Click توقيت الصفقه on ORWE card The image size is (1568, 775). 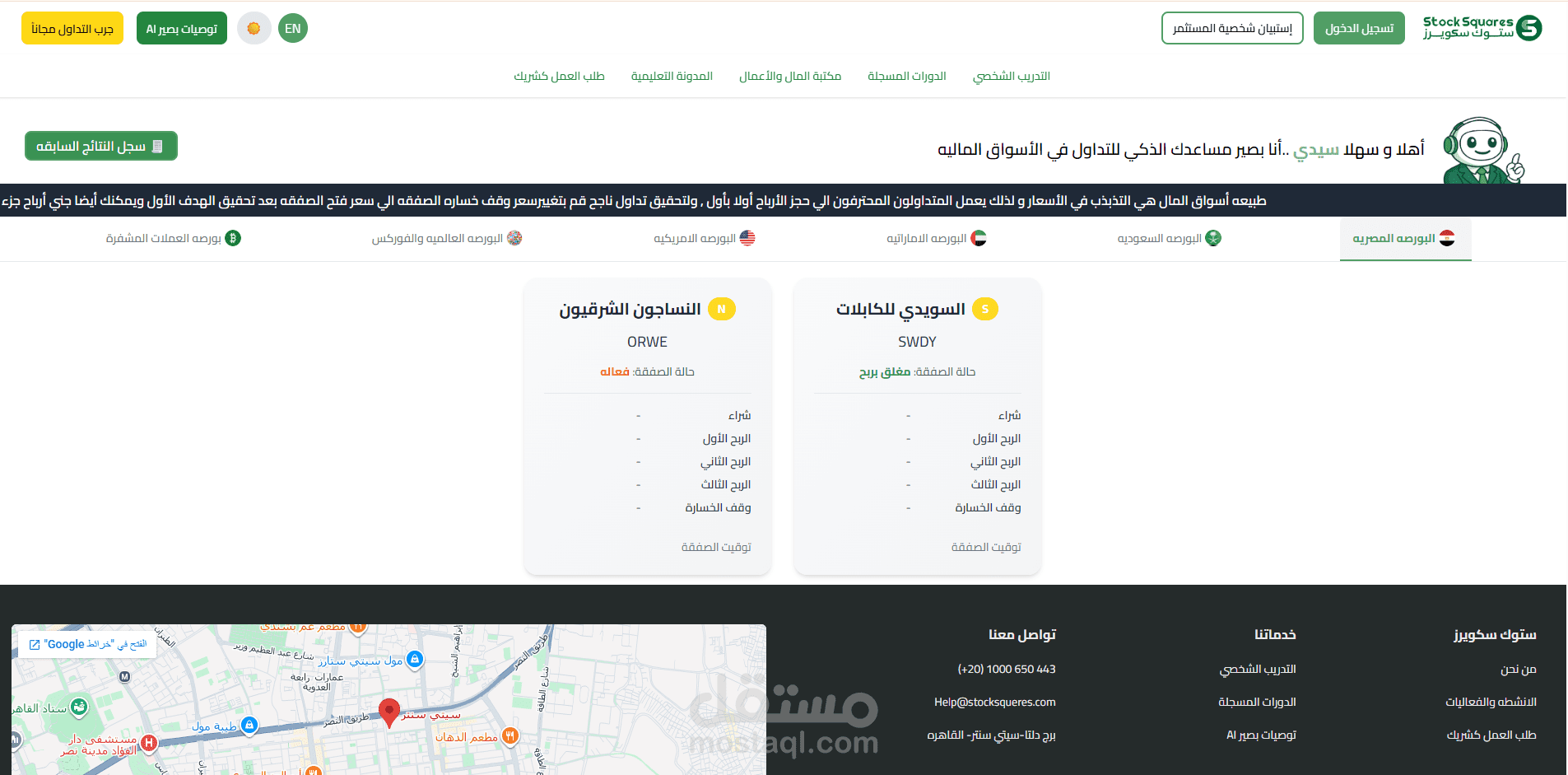(x=716, y=547)
